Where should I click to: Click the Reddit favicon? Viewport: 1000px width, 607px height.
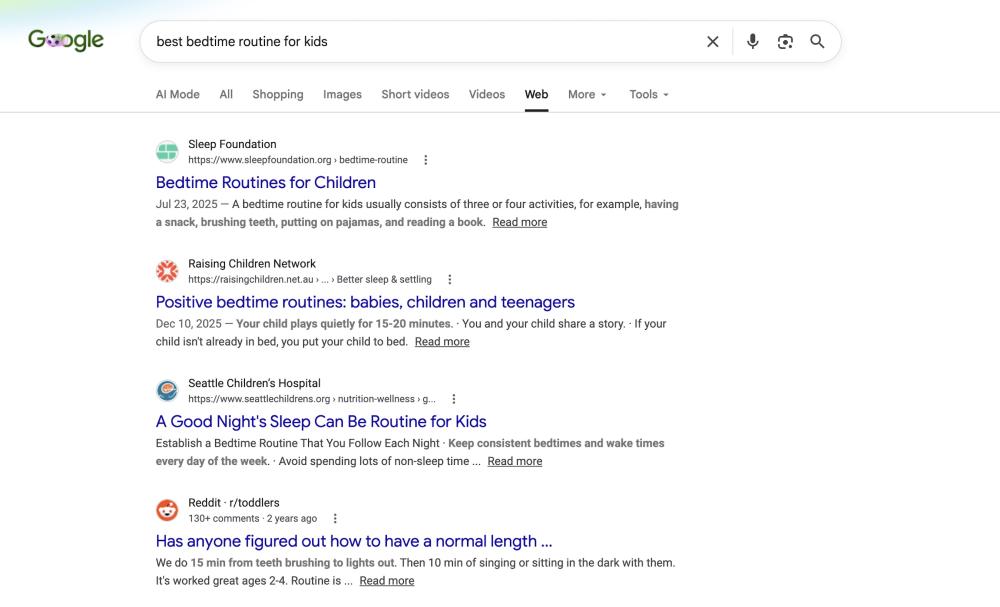point(167,510)
